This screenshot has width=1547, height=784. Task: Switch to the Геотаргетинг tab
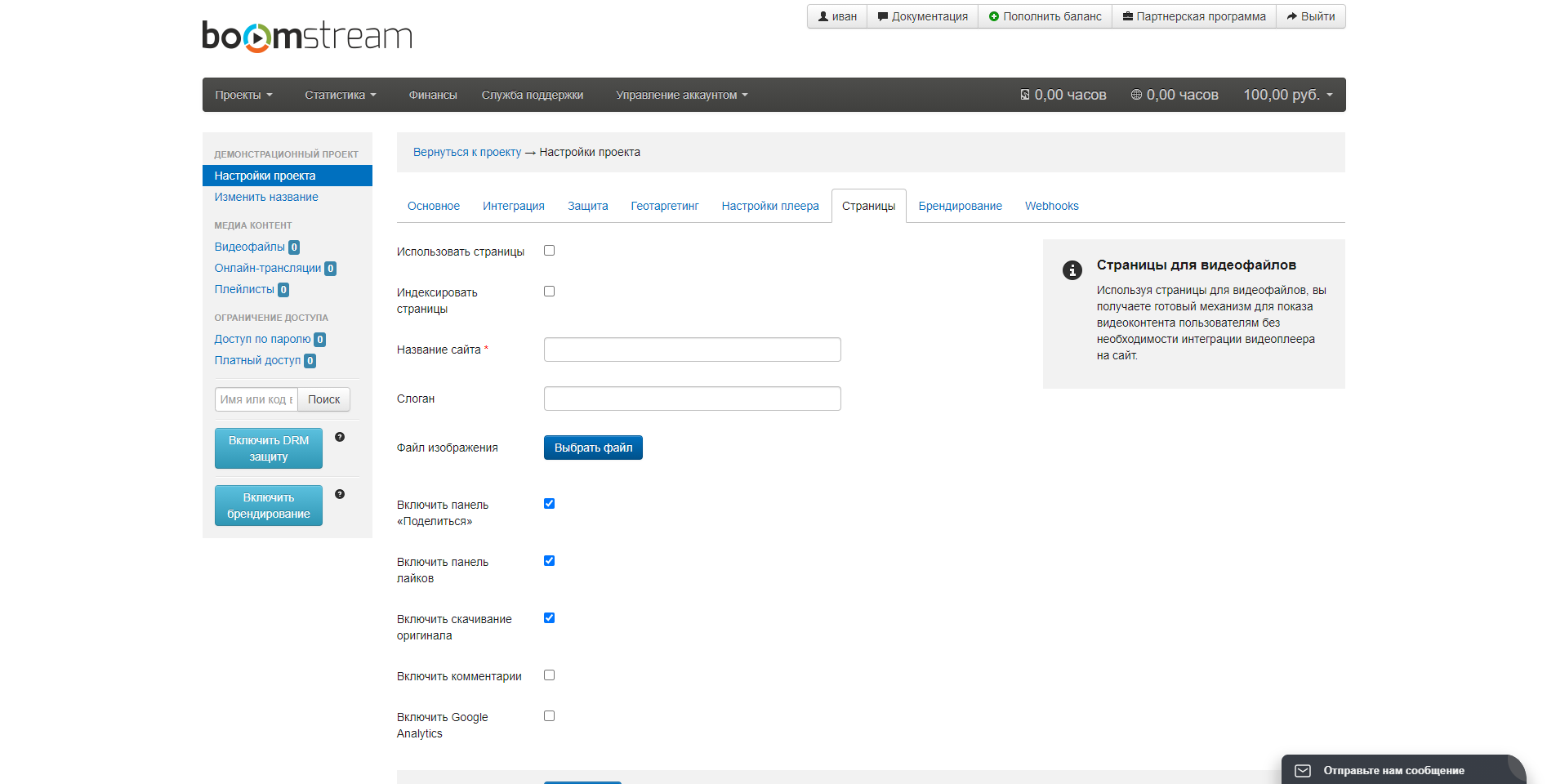(665, 206)
